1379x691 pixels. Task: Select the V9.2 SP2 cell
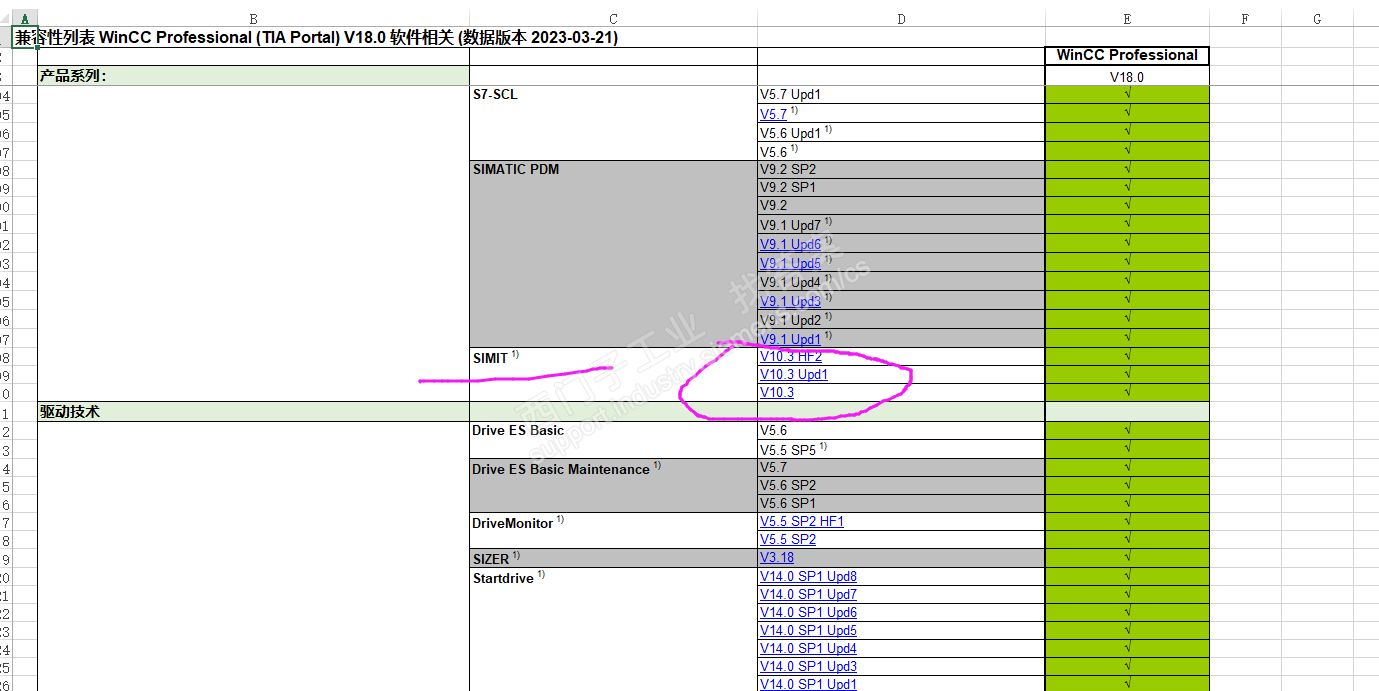901,169
